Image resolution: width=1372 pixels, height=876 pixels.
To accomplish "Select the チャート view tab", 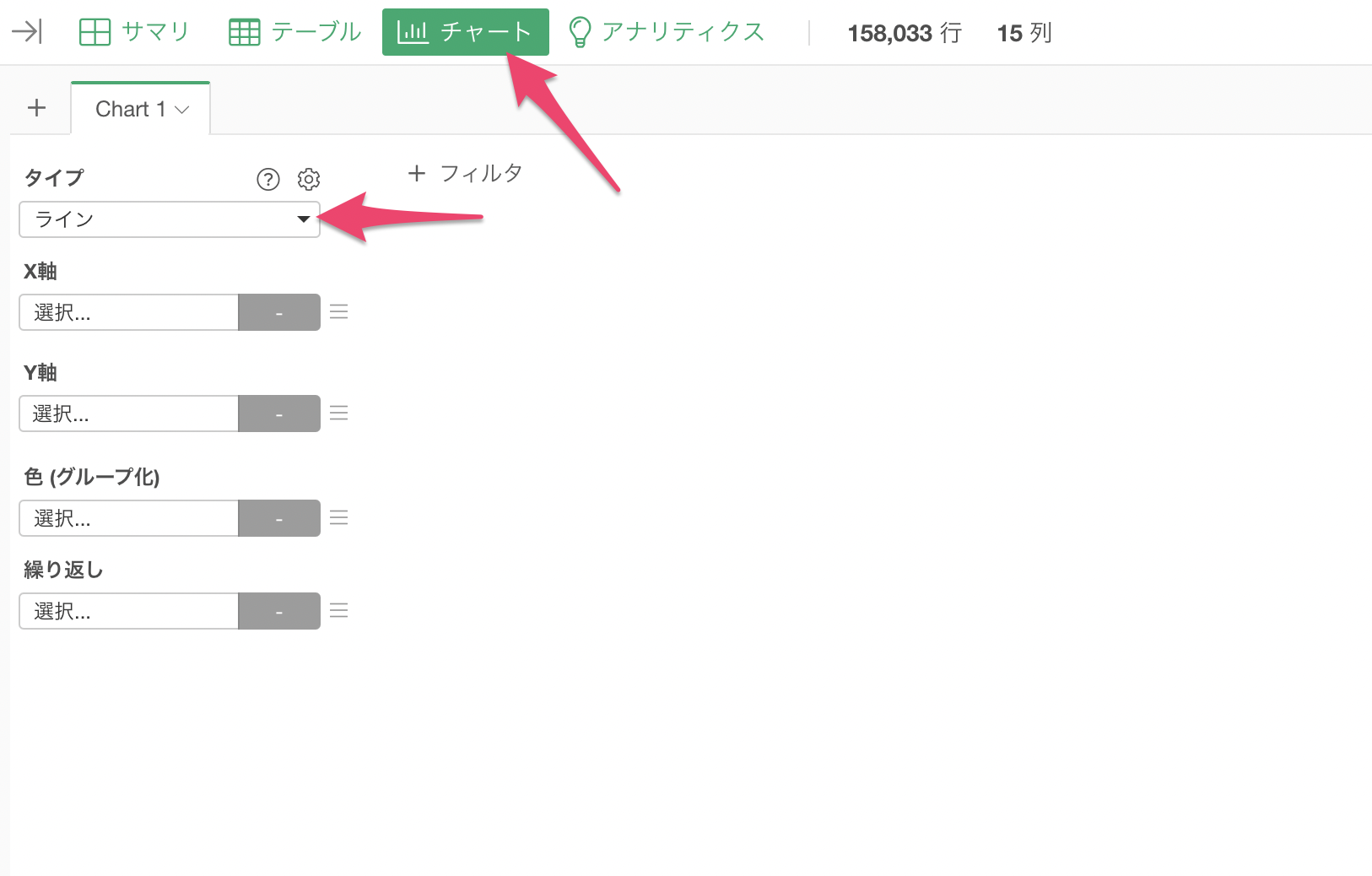I will (466, 32).
